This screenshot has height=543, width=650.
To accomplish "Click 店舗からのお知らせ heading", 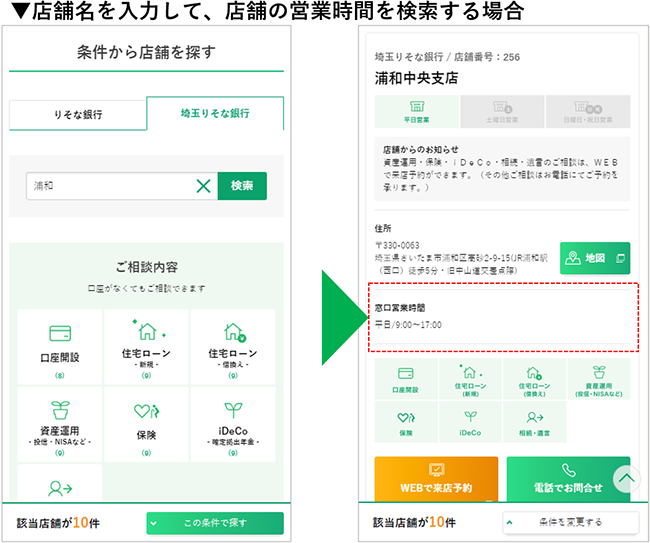I will point(420,150).
